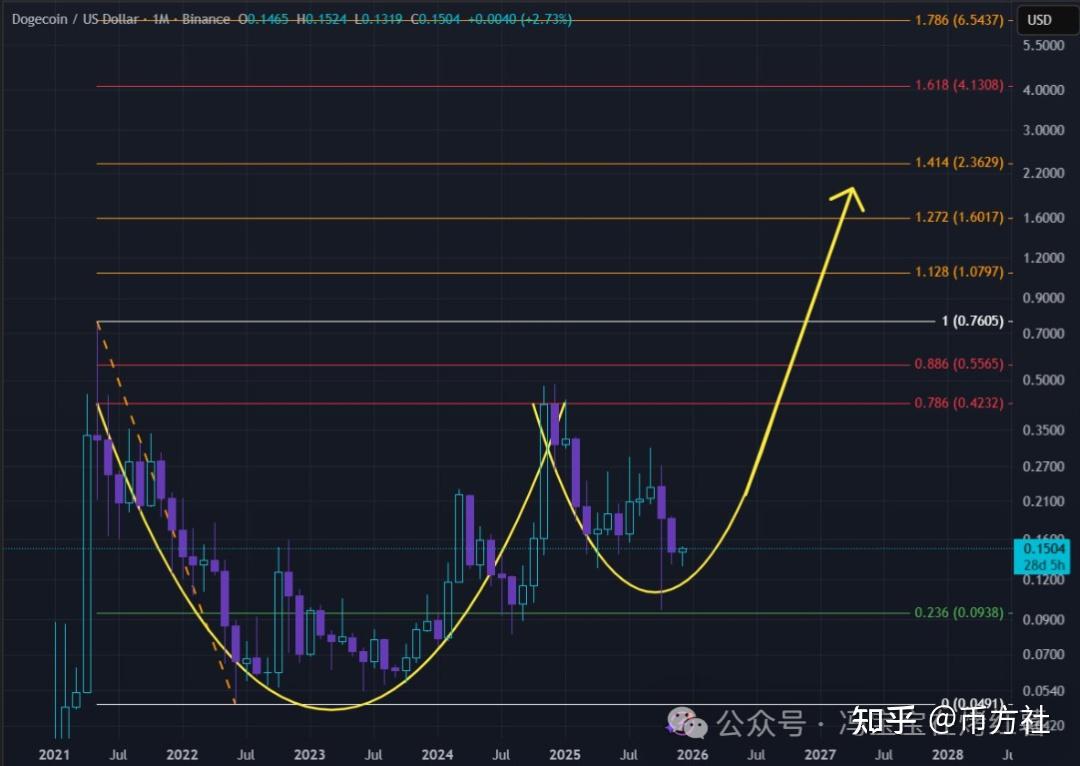Click 2025 on the time axis
This screenshot has width=1080, height=766.
(x=565, y=755)
